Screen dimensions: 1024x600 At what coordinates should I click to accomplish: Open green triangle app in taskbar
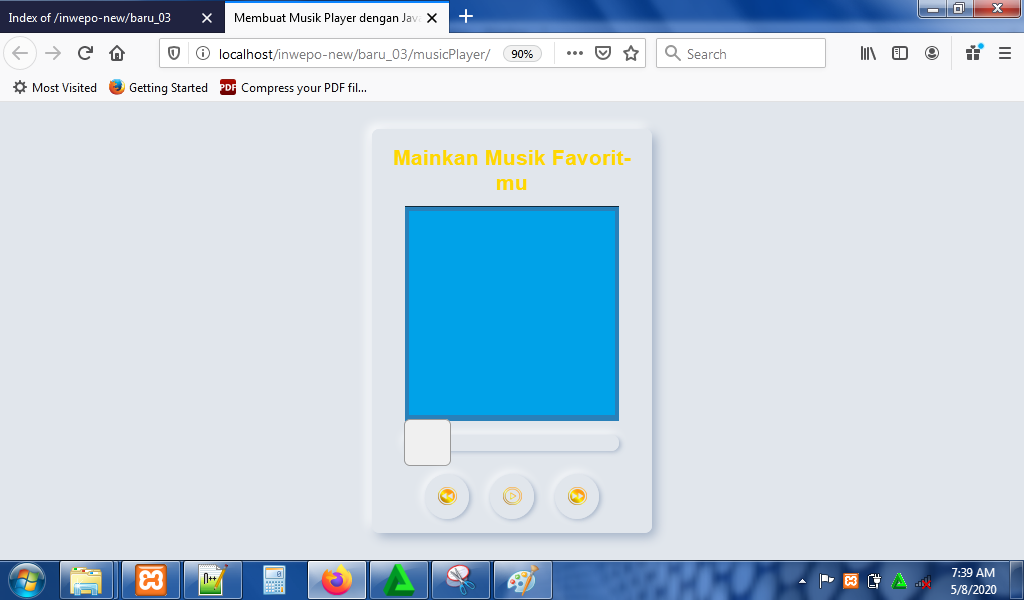398,580
